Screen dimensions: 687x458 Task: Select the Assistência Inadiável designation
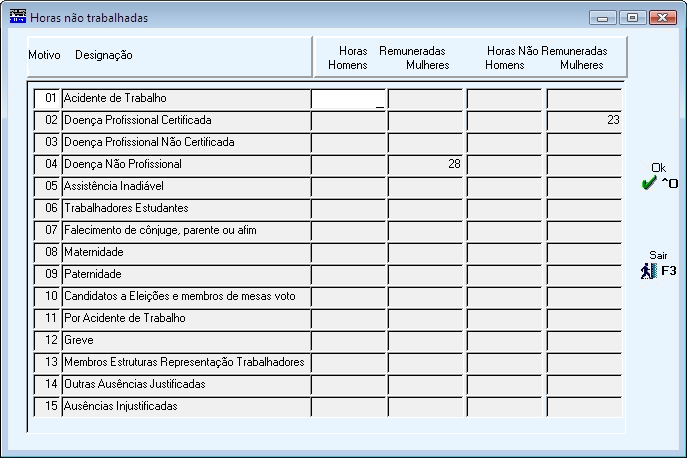[x=186, y=186]
